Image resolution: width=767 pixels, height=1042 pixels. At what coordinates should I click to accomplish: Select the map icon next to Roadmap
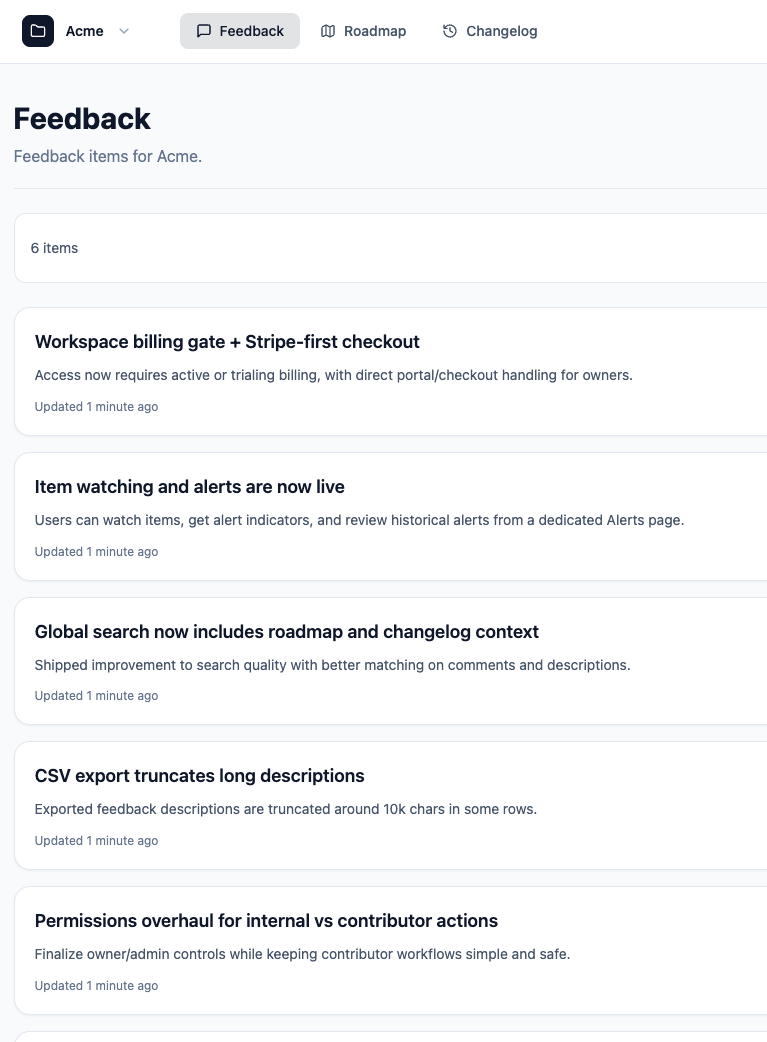click(x=328, y=31)
